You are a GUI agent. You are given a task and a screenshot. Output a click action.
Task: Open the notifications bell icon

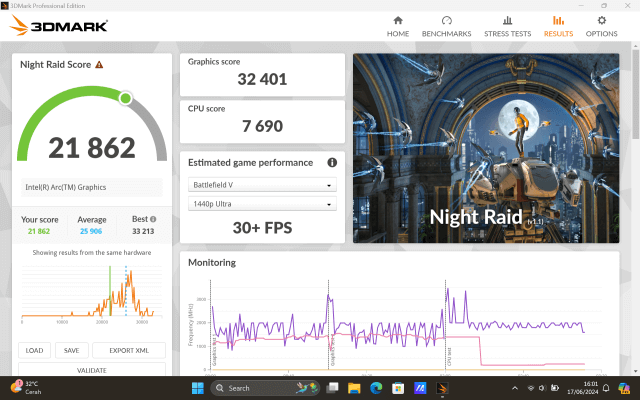(x=607, y=388)
